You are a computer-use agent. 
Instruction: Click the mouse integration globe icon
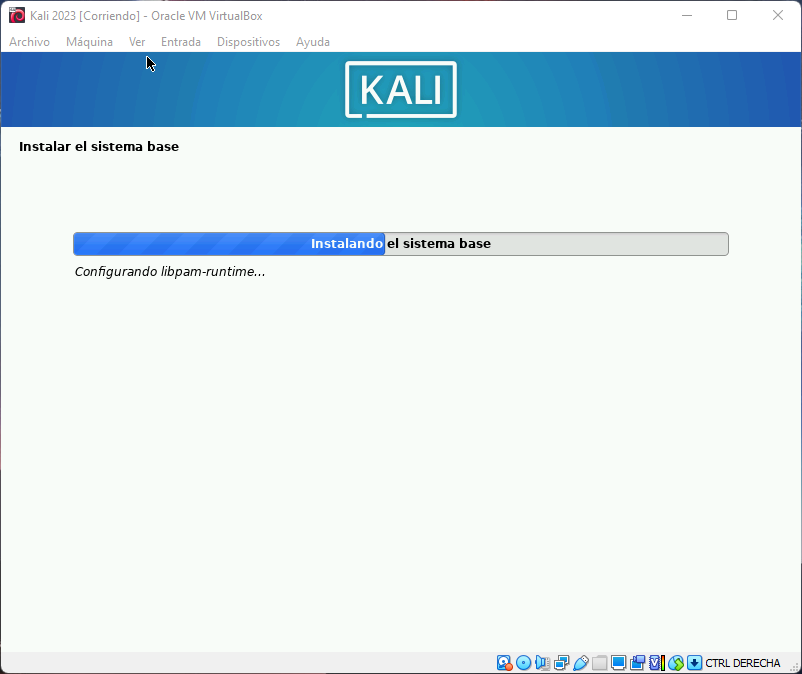676,663
